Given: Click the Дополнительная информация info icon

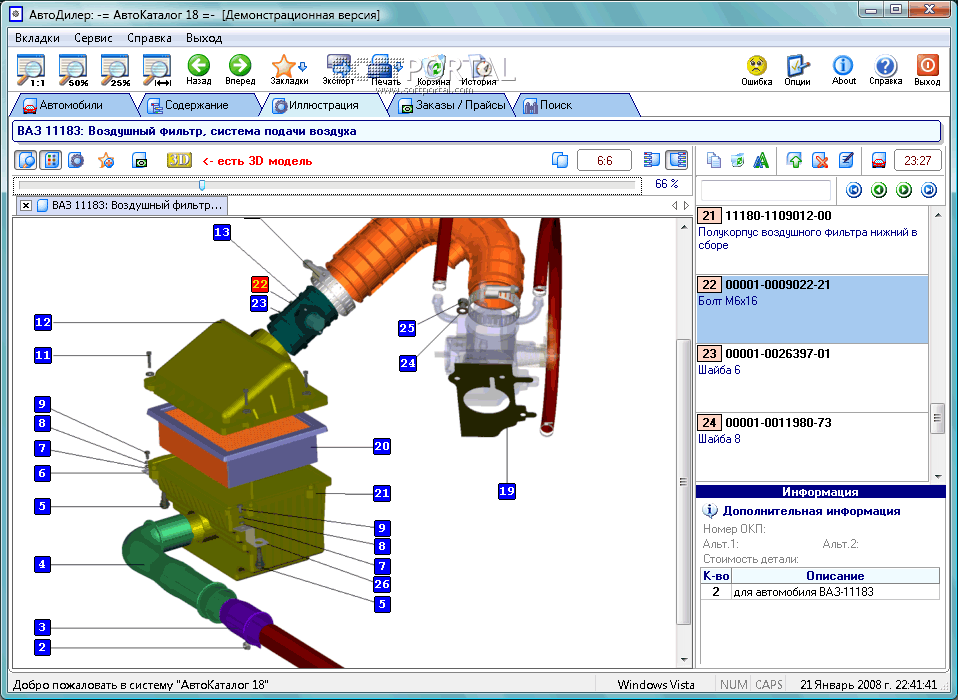Looking at the screenshot, I should tap(709, 511).
